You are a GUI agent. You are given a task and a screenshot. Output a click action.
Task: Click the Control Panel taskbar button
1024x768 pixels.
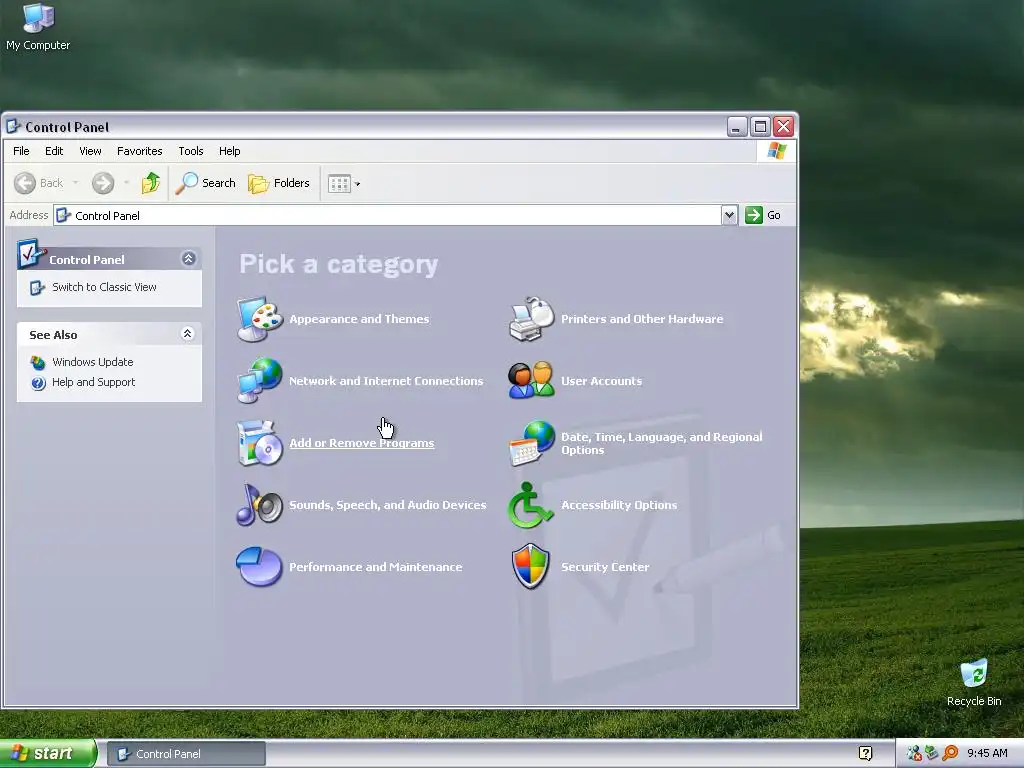point(186,754)
